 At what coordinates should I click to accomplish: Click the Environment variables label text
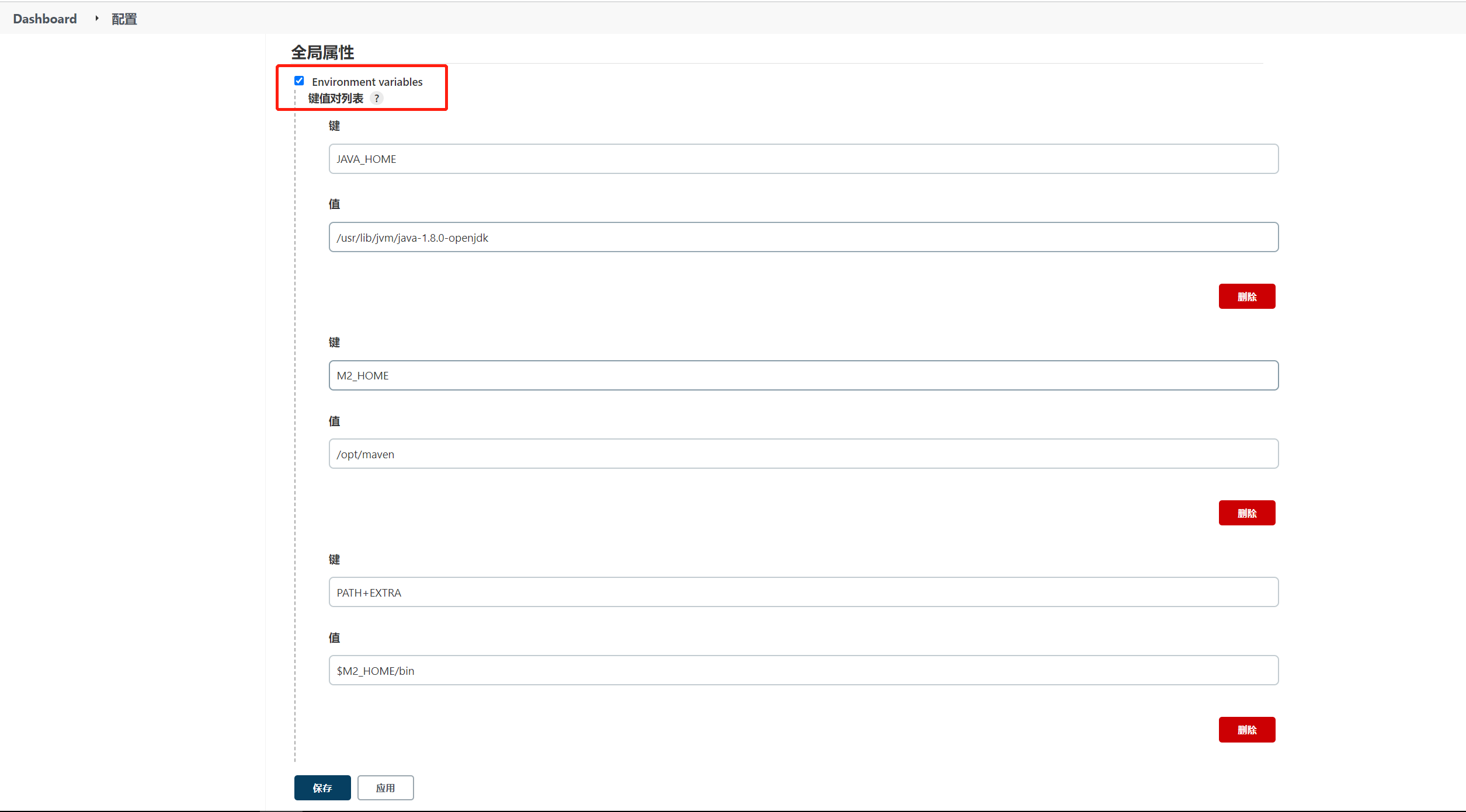pos(367,82)
